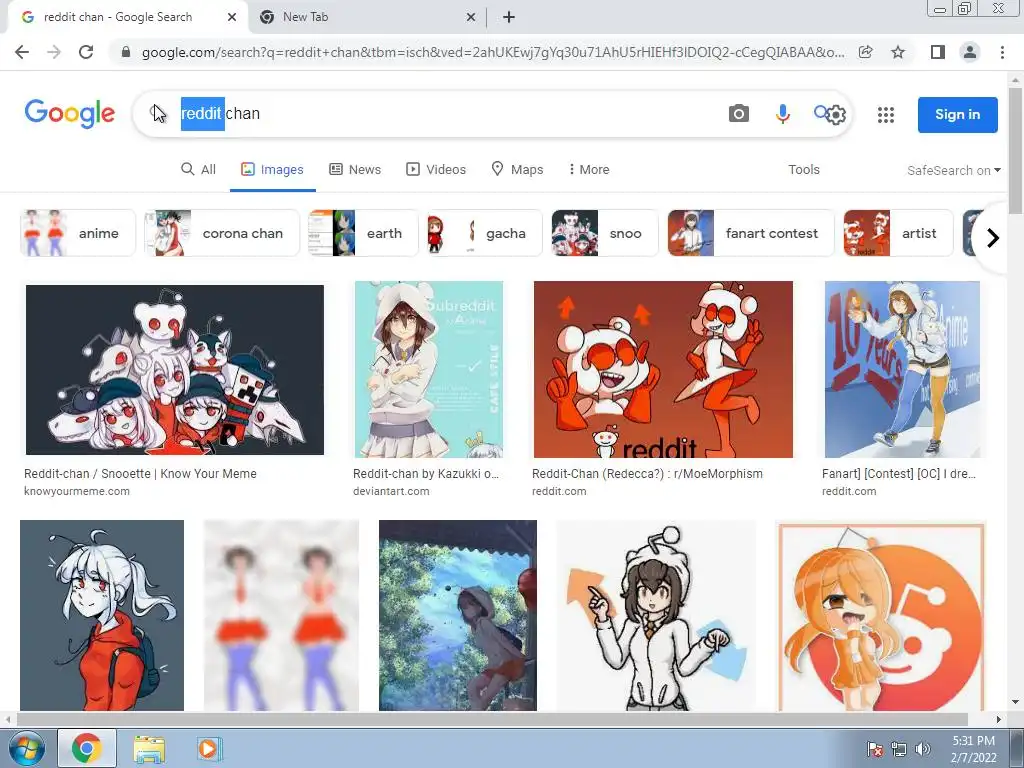The image size is (1024, 768).
Task: Search by image with camera icon
Action: 739,114
